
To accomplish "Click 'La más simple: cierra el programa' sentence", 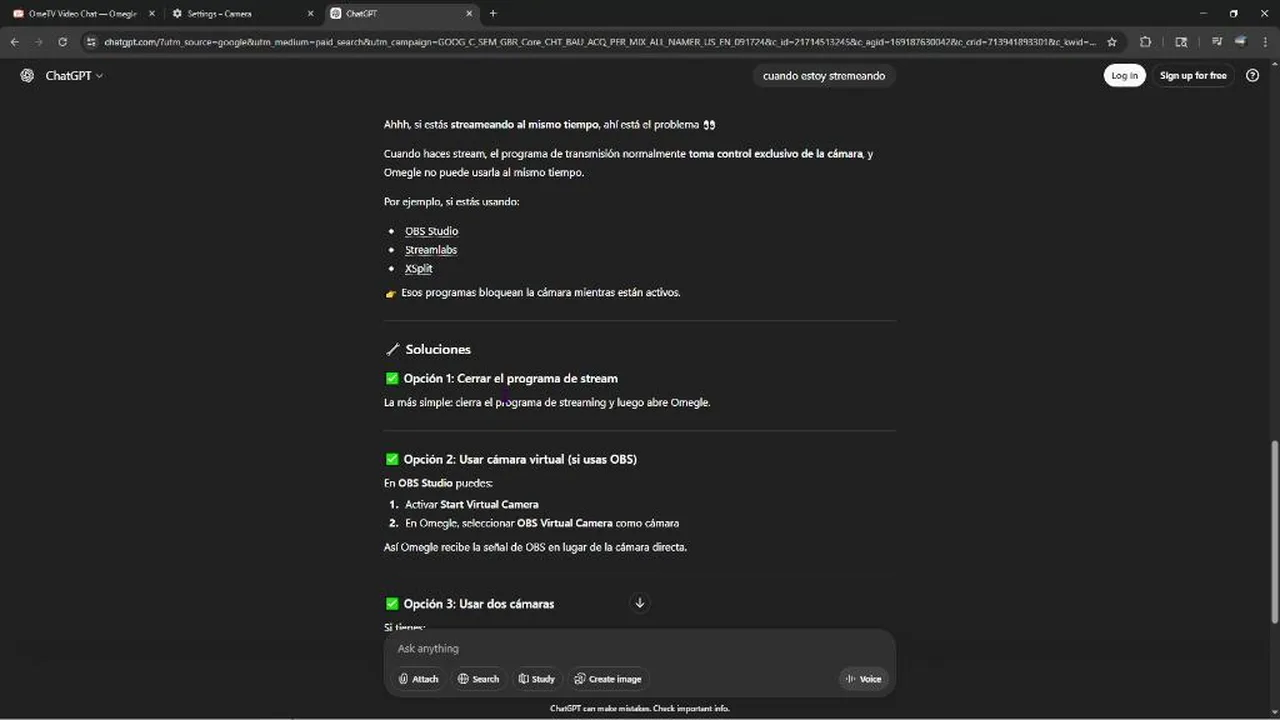I will [547, 403].
